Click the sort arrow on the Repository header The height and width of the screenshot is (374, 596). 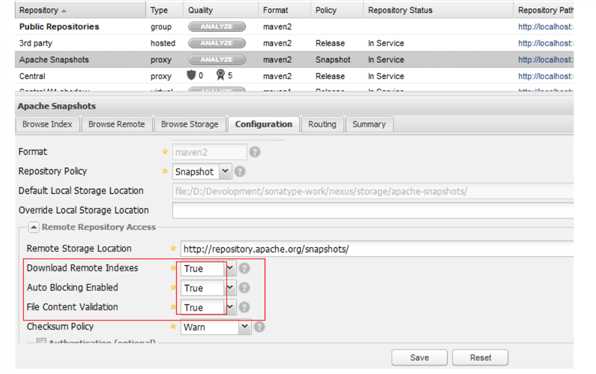pos(64,11)
